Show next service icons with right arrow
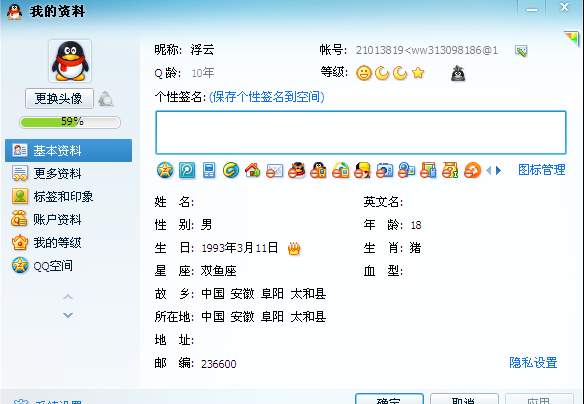Image resolution: width=584 pixels, height=404 pixels. point(498,171)
